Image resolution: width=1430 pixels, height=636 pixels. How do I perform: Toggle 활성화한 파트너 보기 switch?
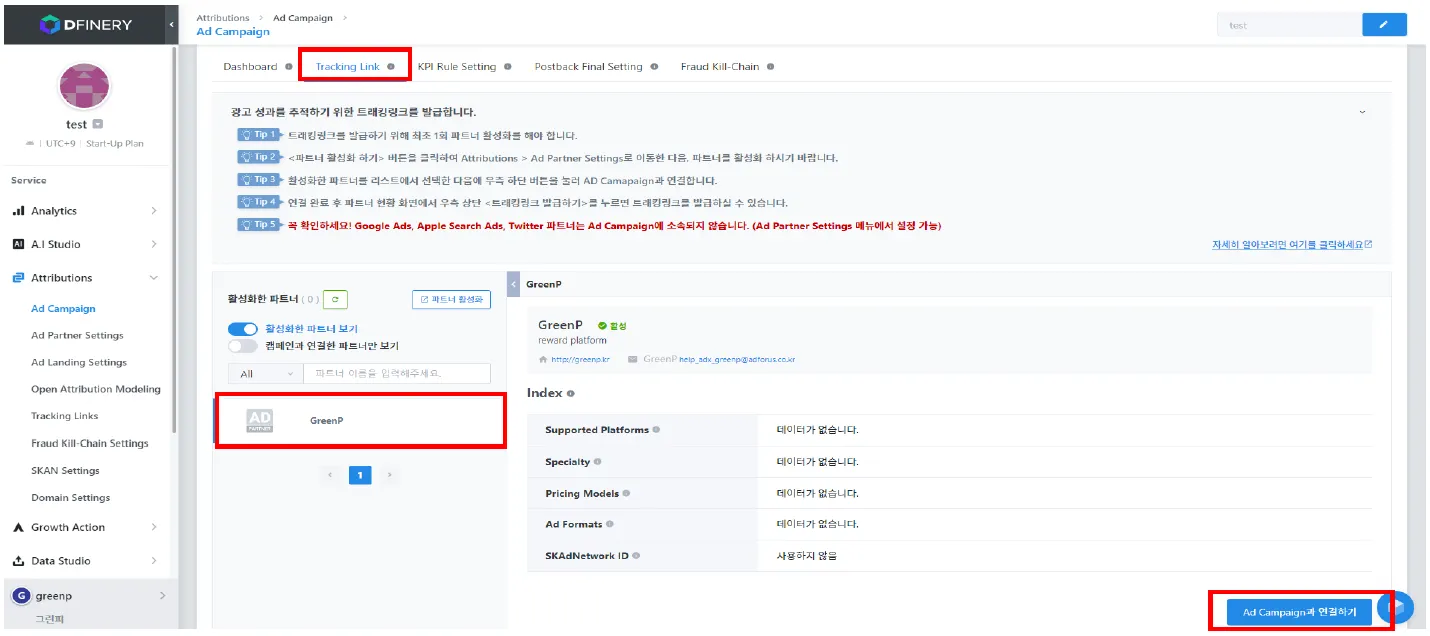[243, 329]
